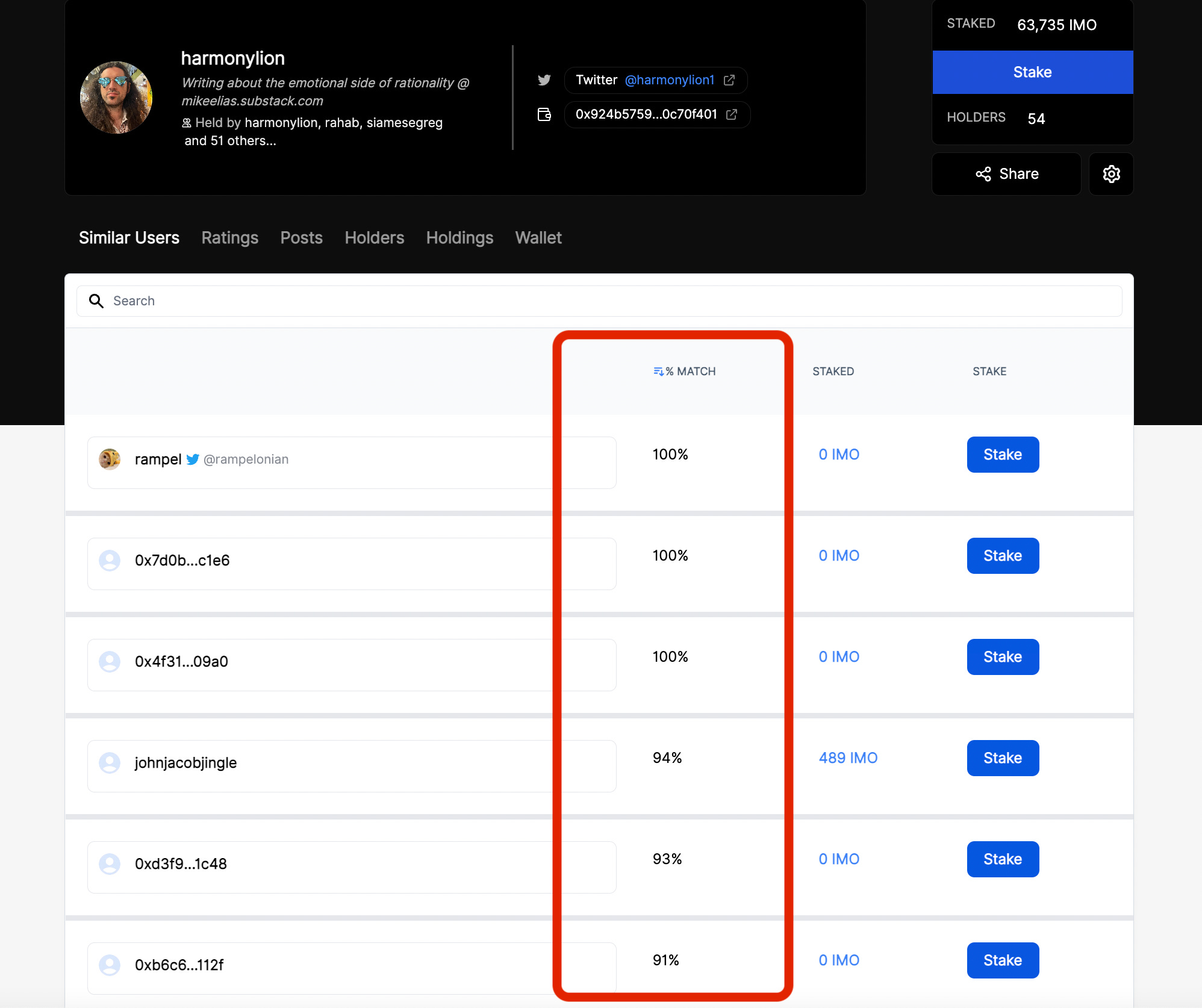Click the Twitter badge next to rampel
Image resolution: width=1202 pixels, height=1008 pixels.
click(193, 459)
